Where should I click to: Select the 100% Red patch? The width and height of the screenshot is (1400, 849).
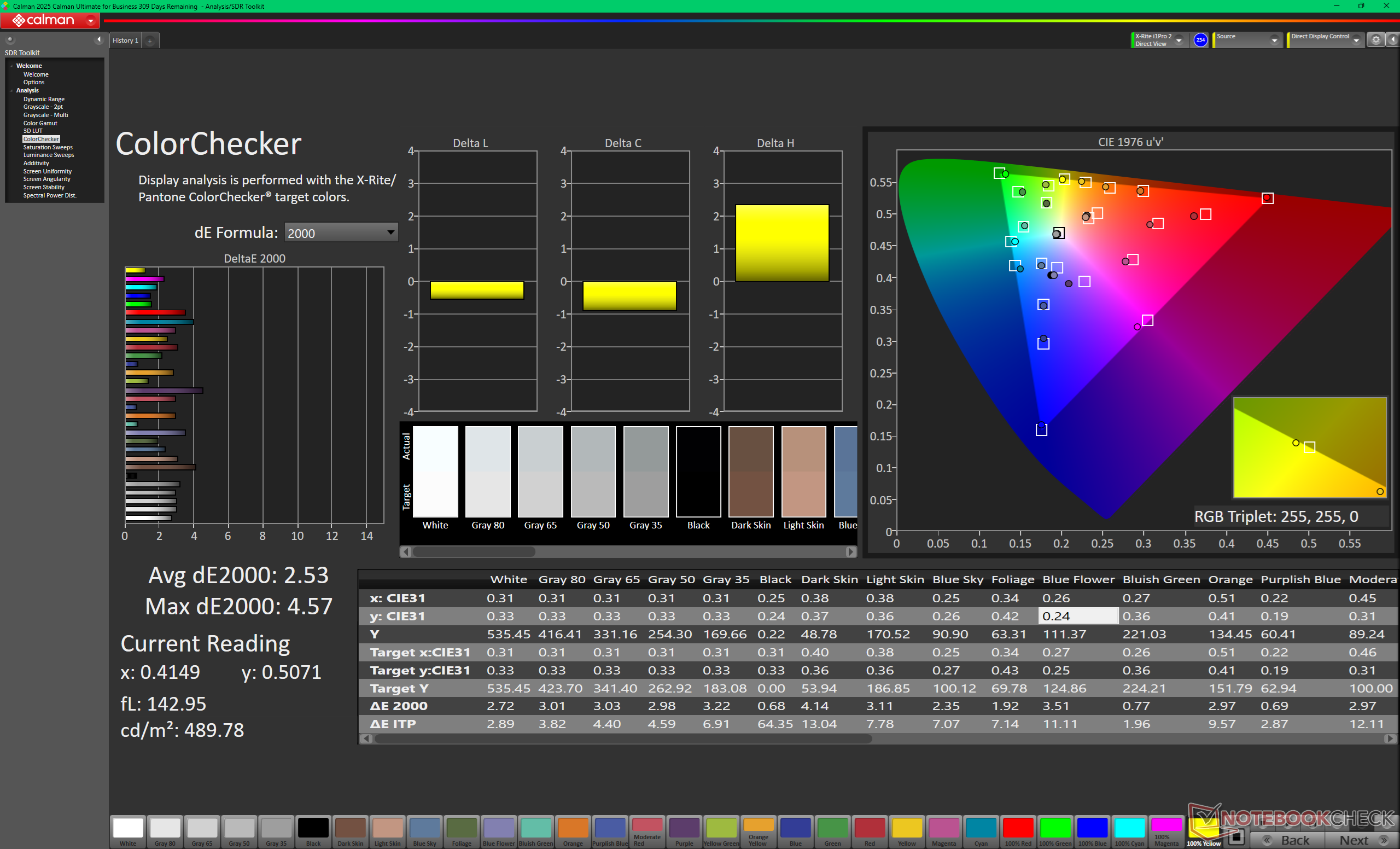[x=1018, y=832]
